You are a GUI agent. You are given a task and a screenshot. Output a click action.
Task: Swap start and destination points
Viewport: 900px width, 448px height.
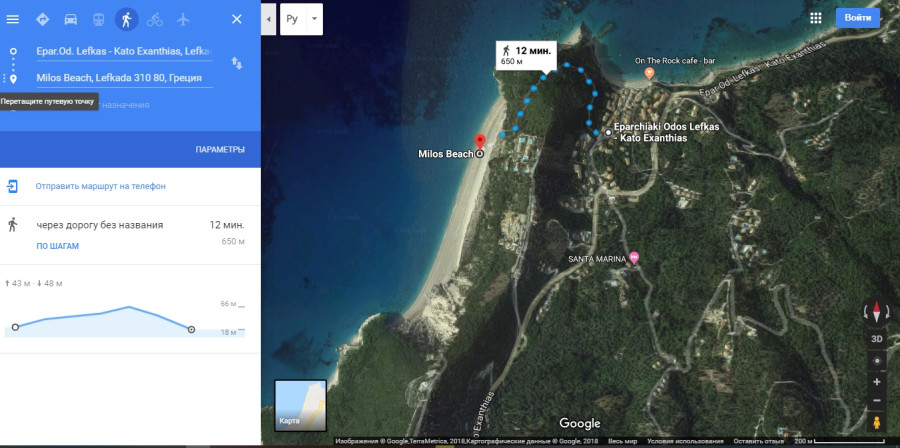click(236, 63)
